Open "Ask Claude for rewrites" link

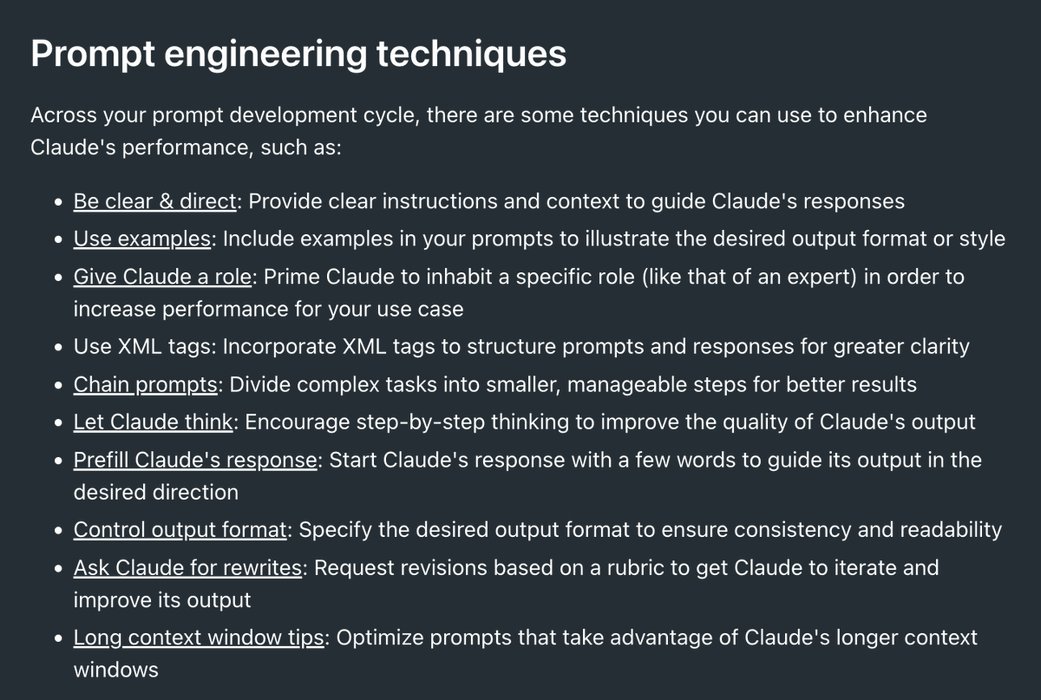coord(188,567)
